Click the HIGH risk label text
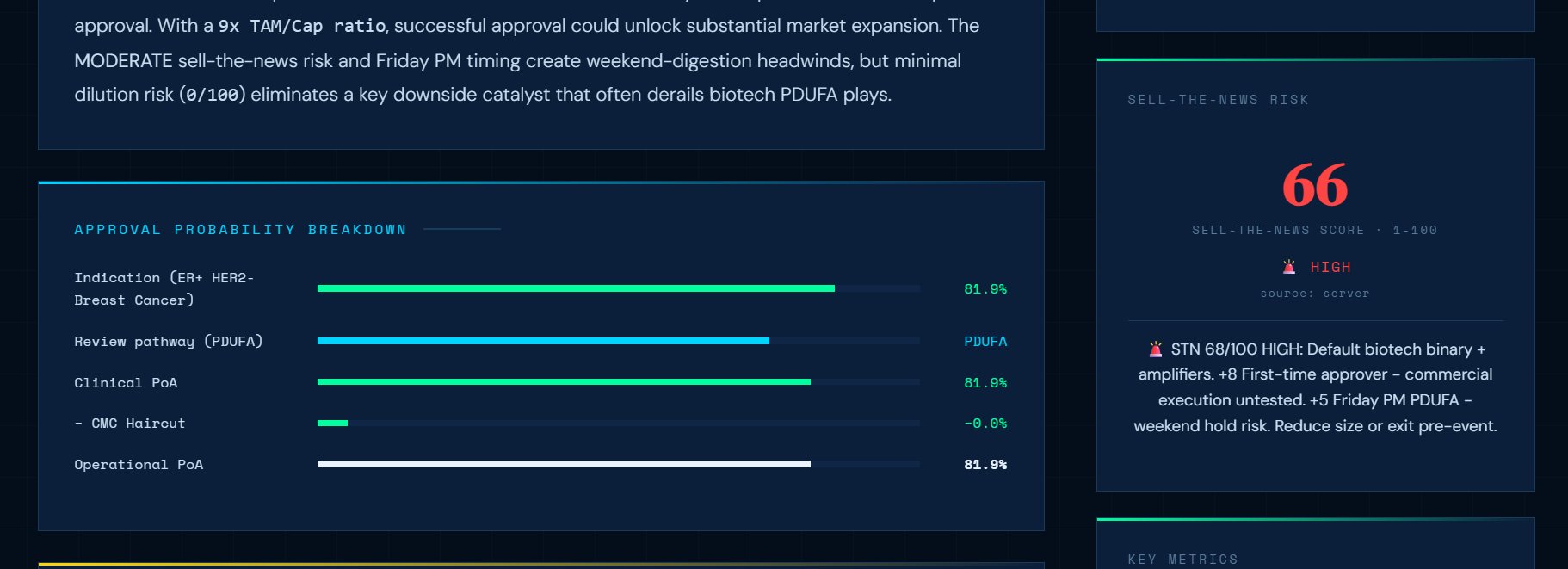1568x569 pixels. point(1330,266)
